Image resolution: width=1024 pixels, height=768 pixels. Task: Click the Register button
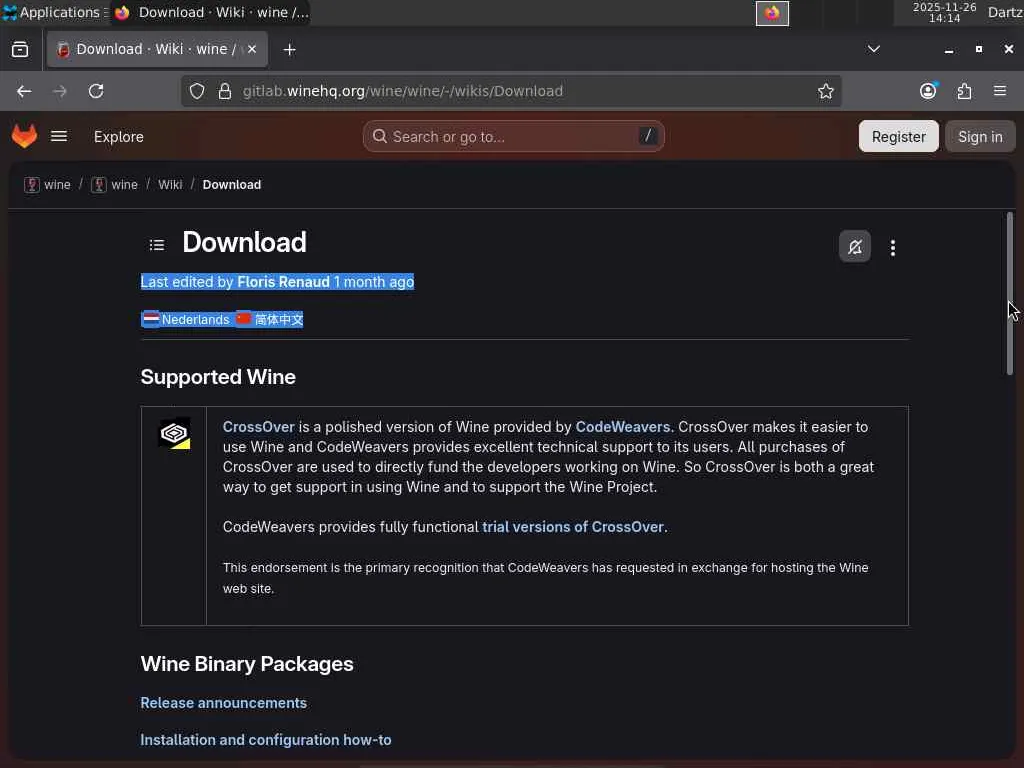coord(898,137)
